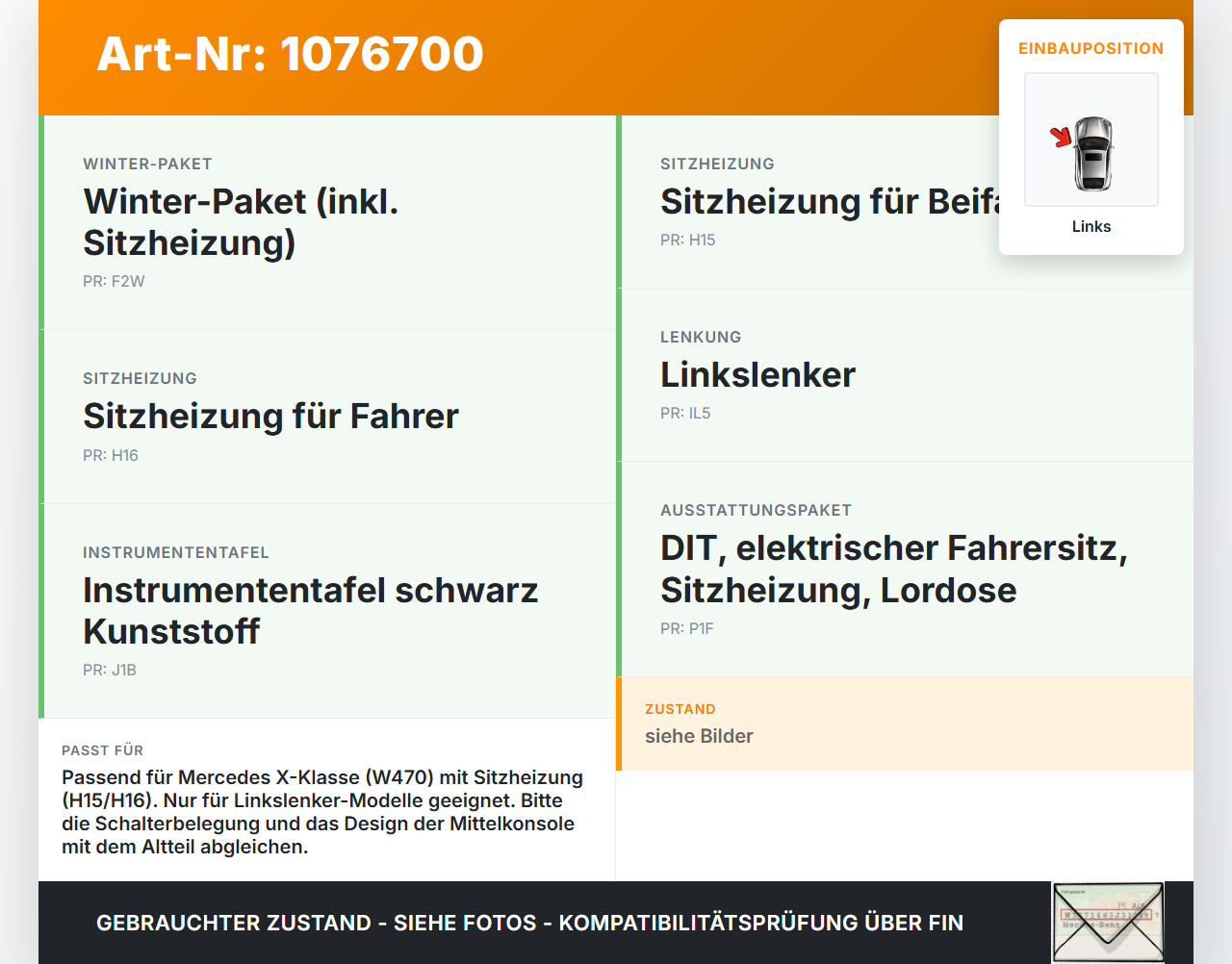The height and width of the screenshot is (964, 1232).
Task: Click the WINTER-PAKET category label
Action: pyautogui.click(x=147, y=164)
